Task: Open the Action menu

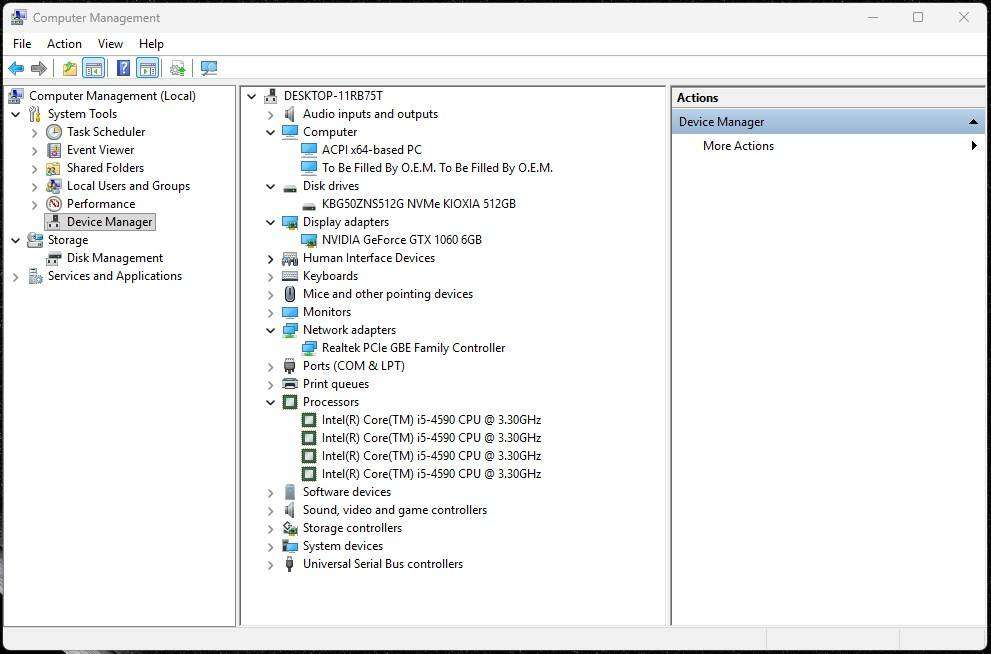Action: tap(64, 44)
